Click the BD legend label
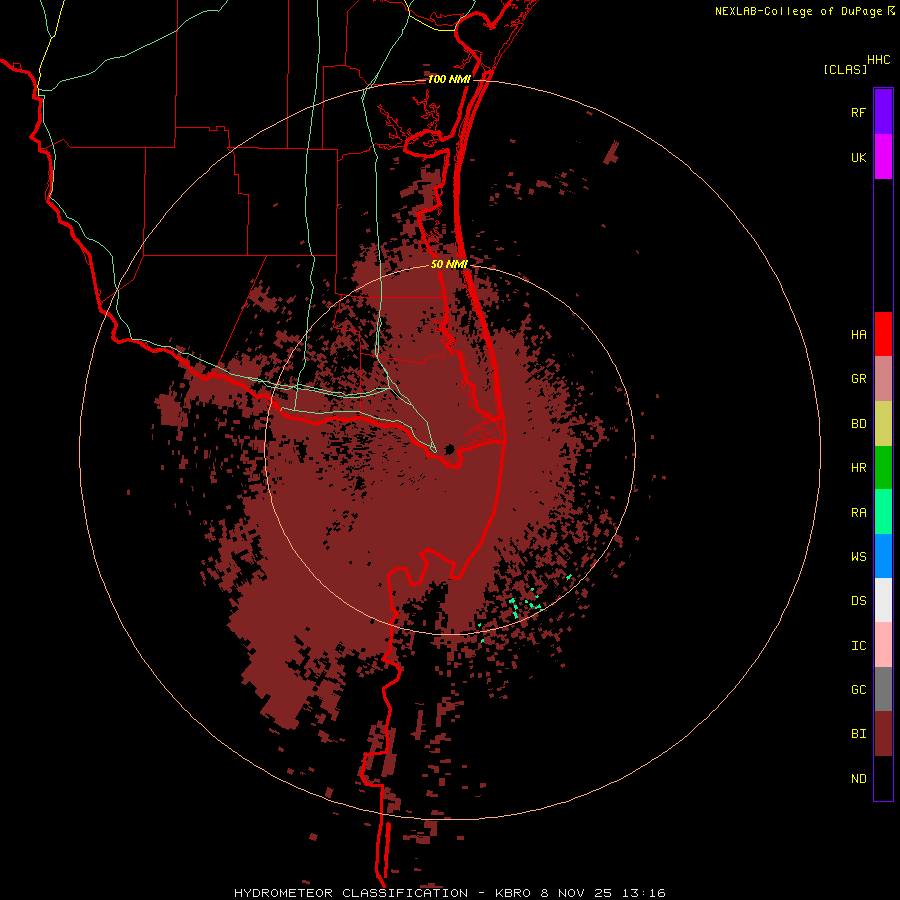This screenshot has height=900, width=900. (x=858, y=424)
